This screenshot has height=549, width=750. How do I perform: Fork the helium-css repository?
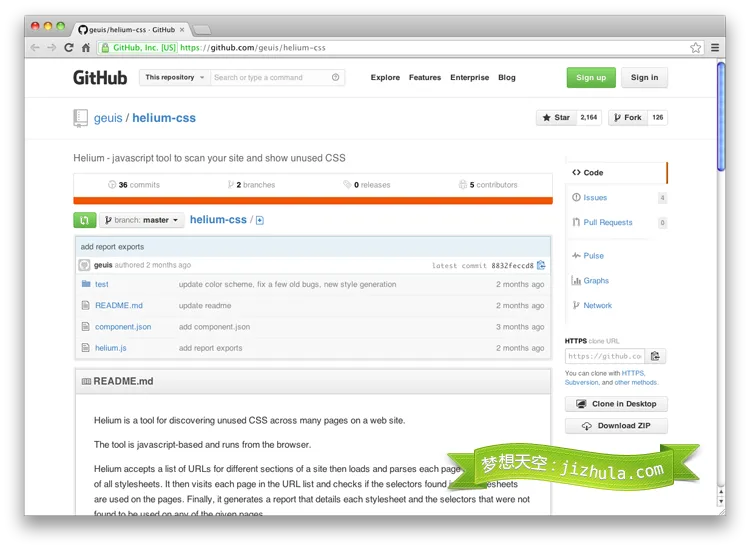click(628, 118)
